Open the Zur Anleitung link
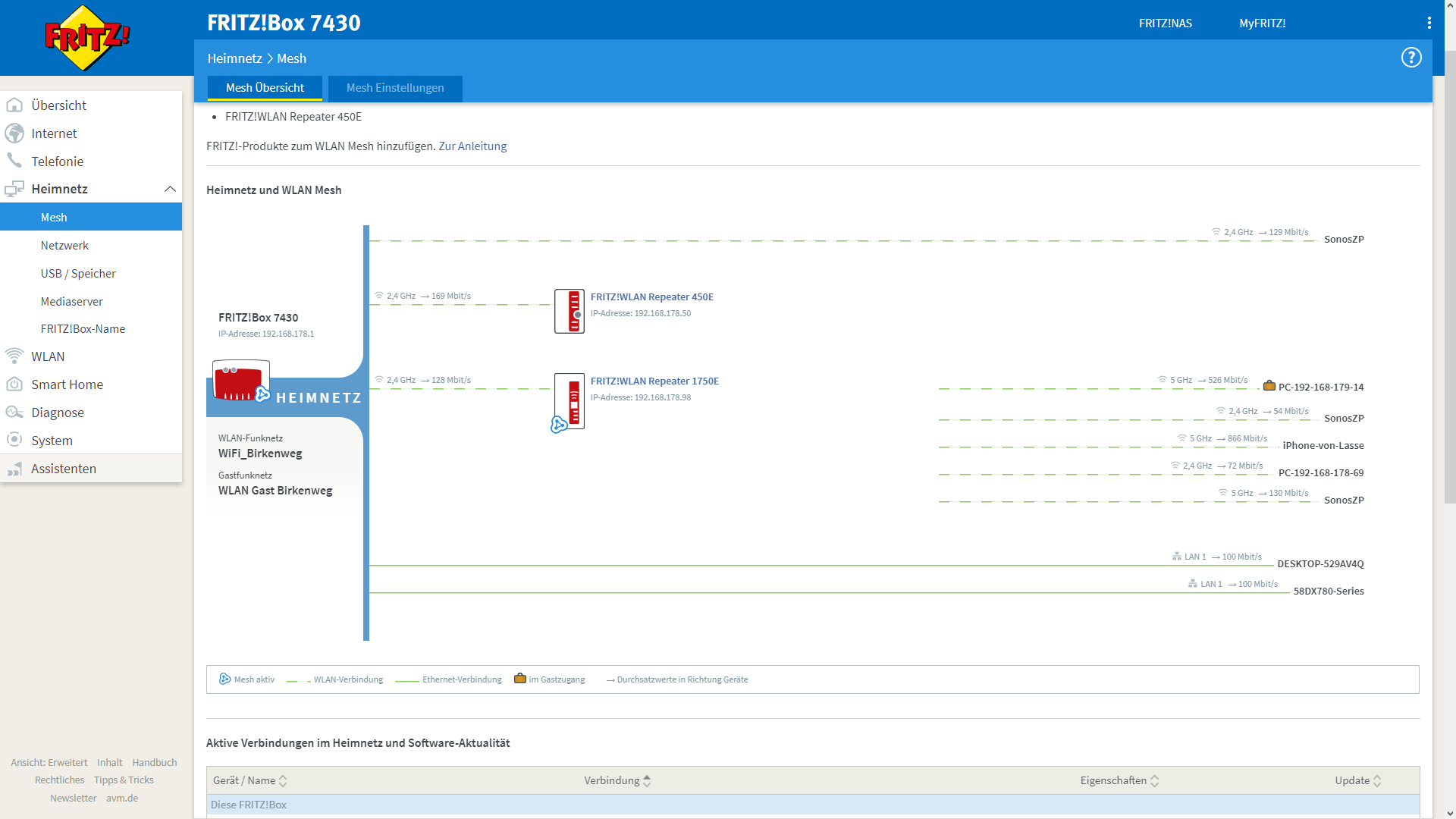 tap(472, 146)
